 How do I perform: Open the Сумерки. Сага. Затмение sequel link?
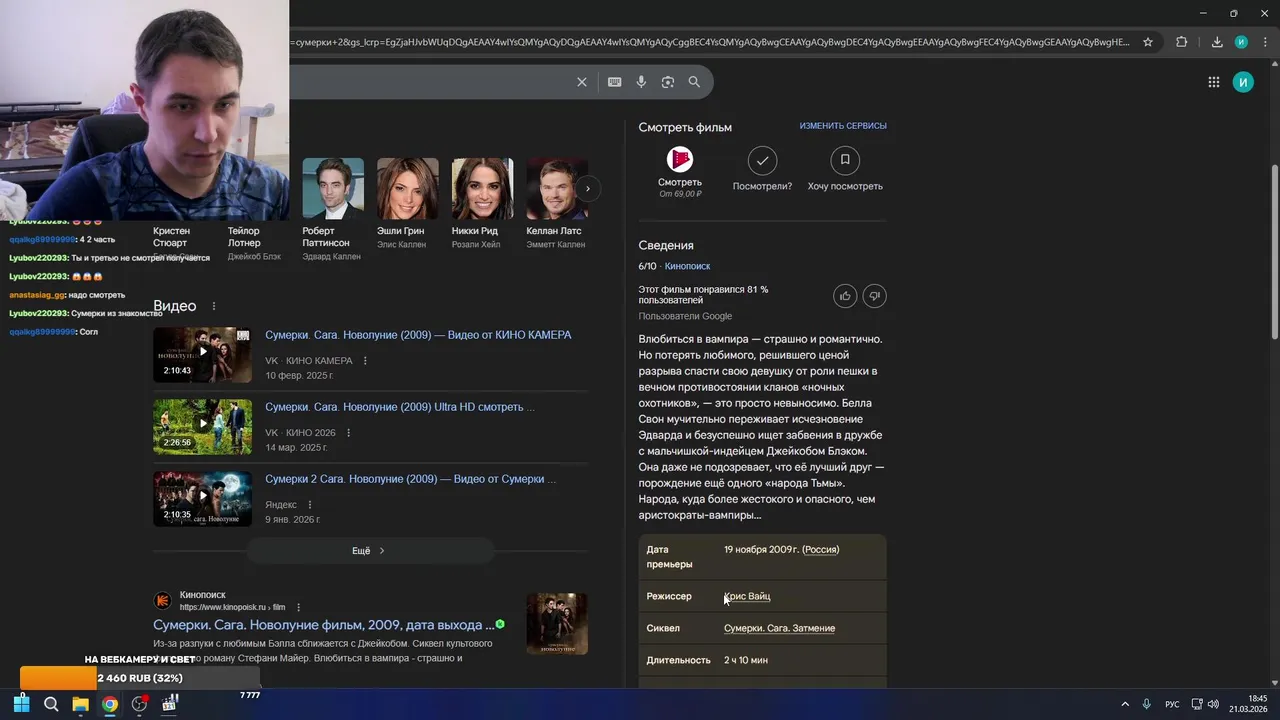click(x=779, y=628)
